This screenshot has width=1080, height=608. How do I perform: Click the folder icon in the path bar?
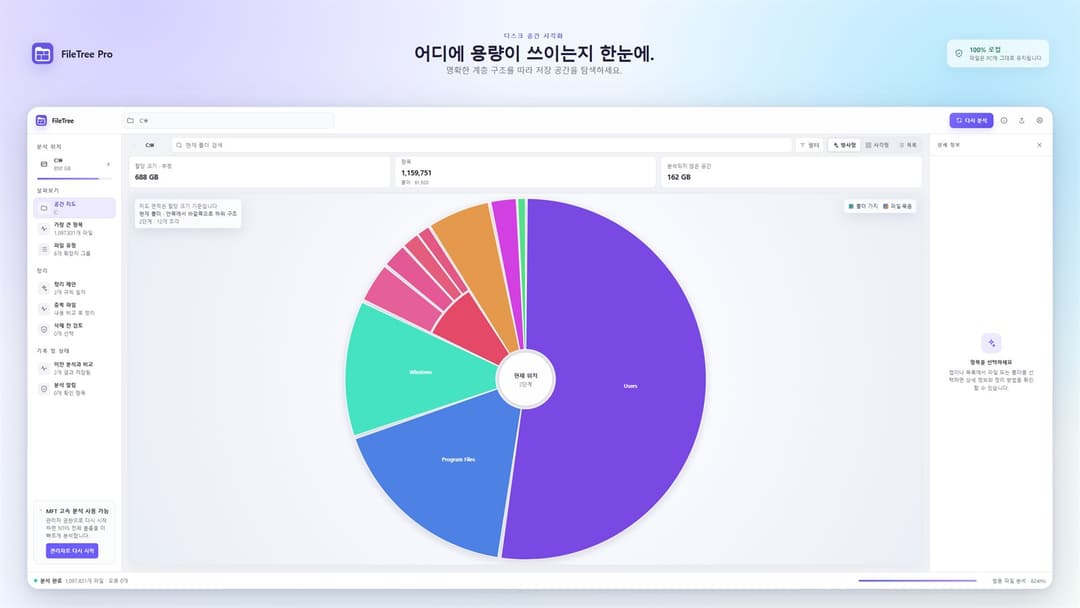(130, 120)
